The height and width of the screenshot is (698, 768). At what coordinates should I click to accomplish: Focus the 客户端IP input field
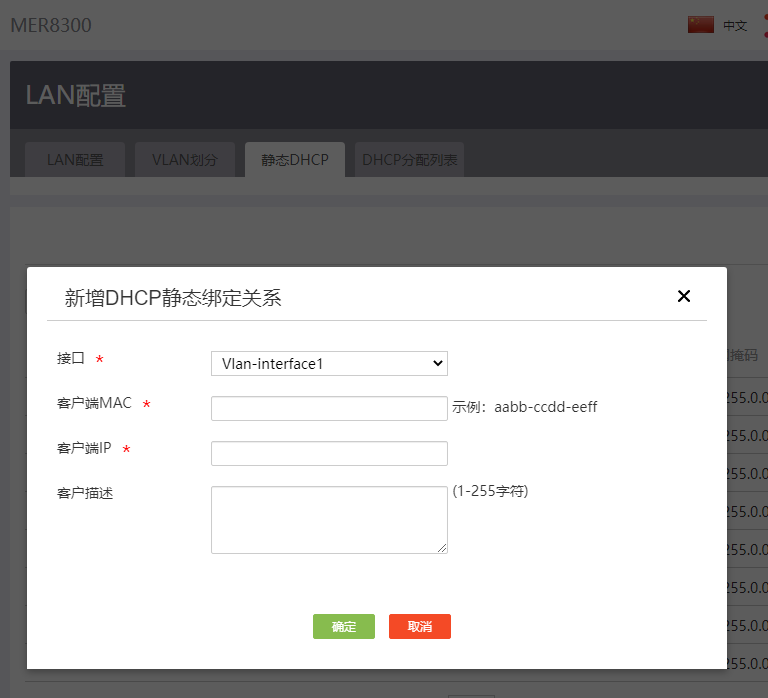tap(329, 454)
